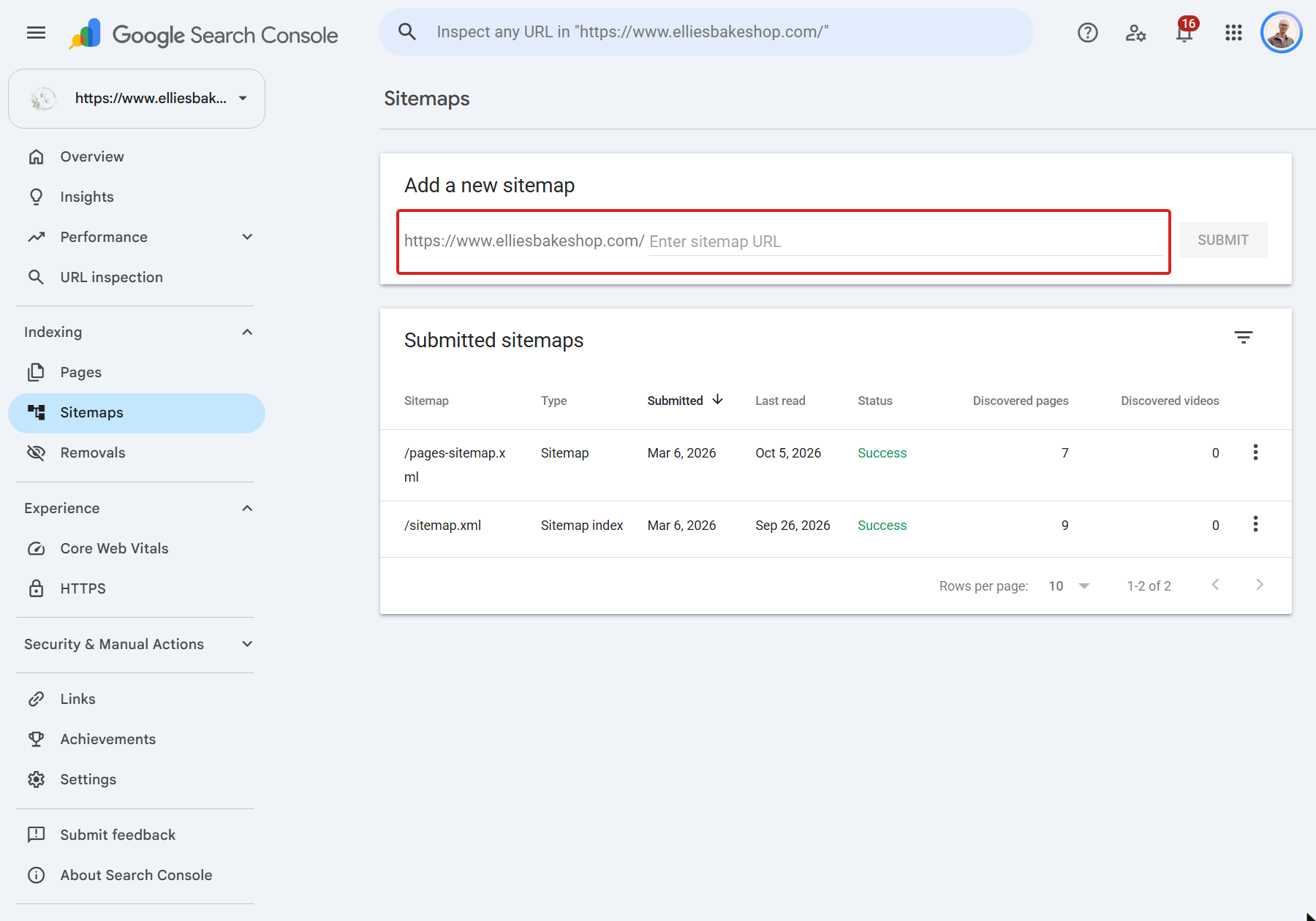Click the Inspect any URL search field
1316x921 pixels.
click(706, 32)
